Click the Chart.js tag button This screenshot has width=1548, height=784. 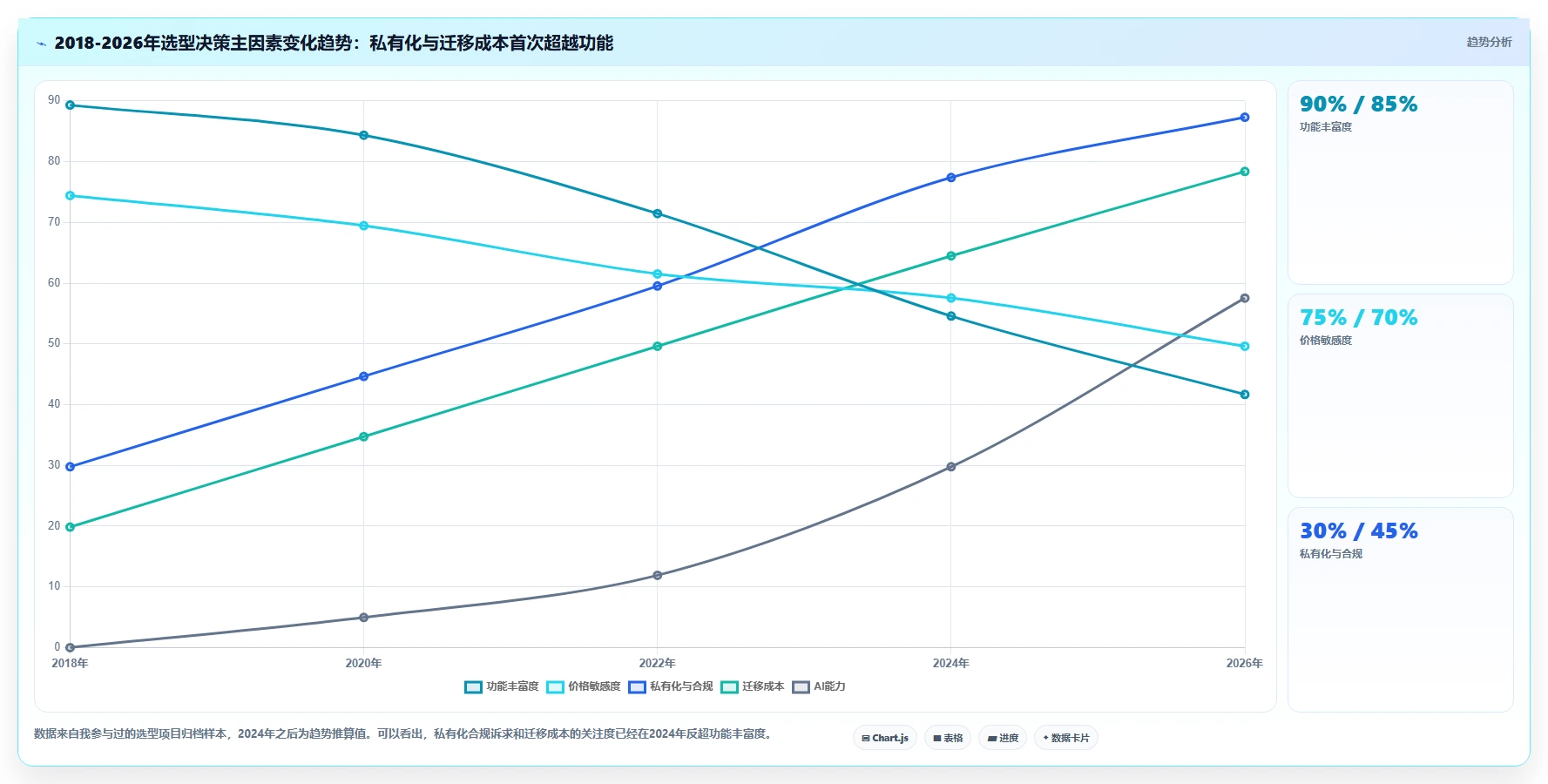[x=885, y=738]
